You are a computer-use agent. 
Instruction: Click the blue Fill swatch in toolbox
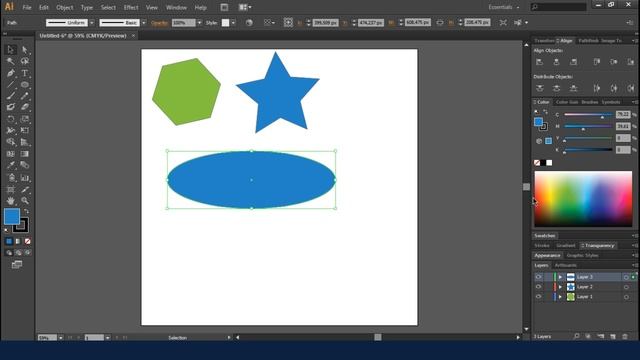click(x=12, y=216)
